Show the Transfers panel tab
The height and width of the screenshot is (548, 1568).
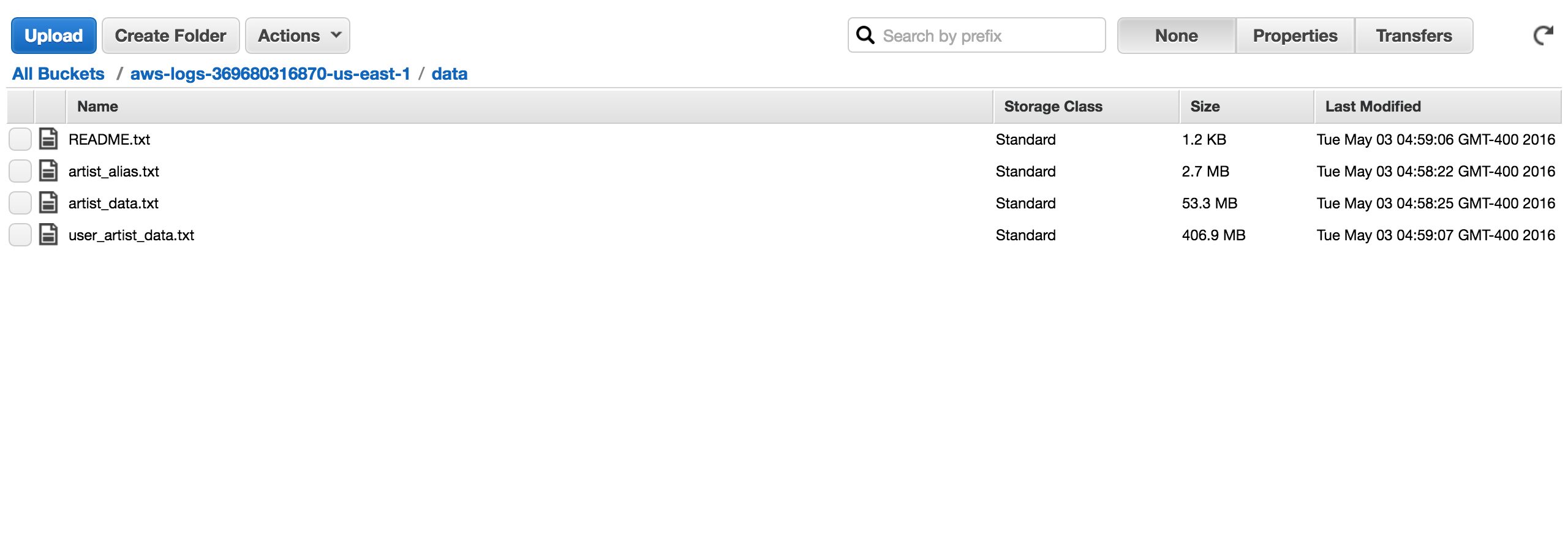click(x=1414, y=36)
